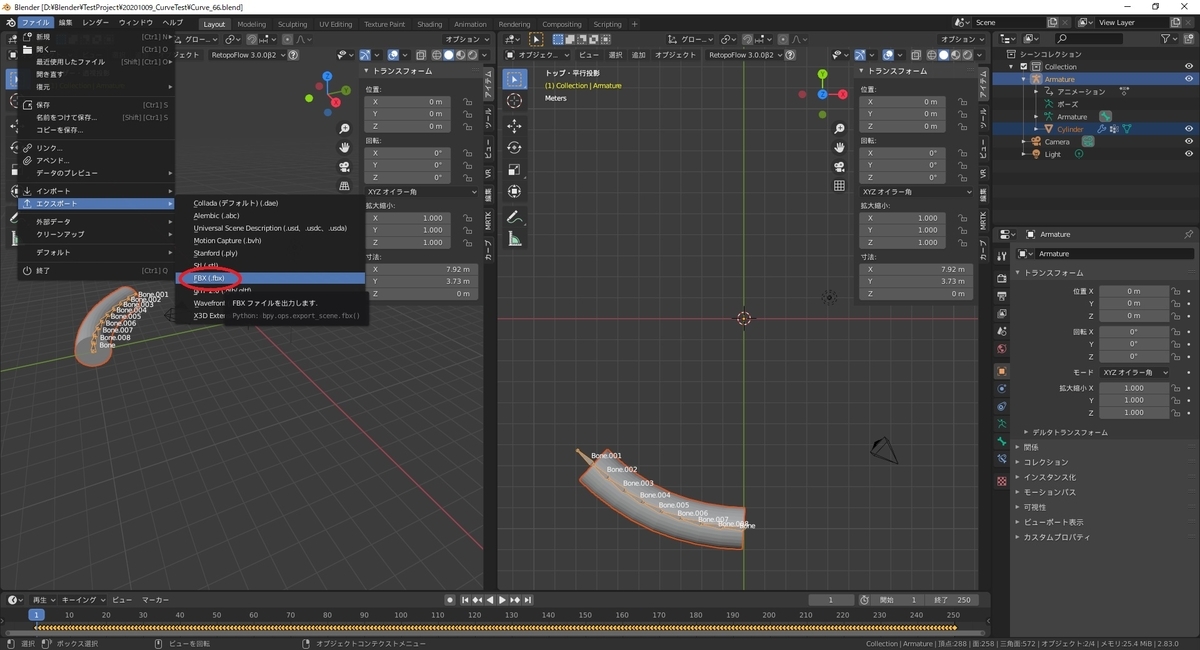Click the camera view icon in right viewport
This screenshot has height=650, width=1200.
840,166
